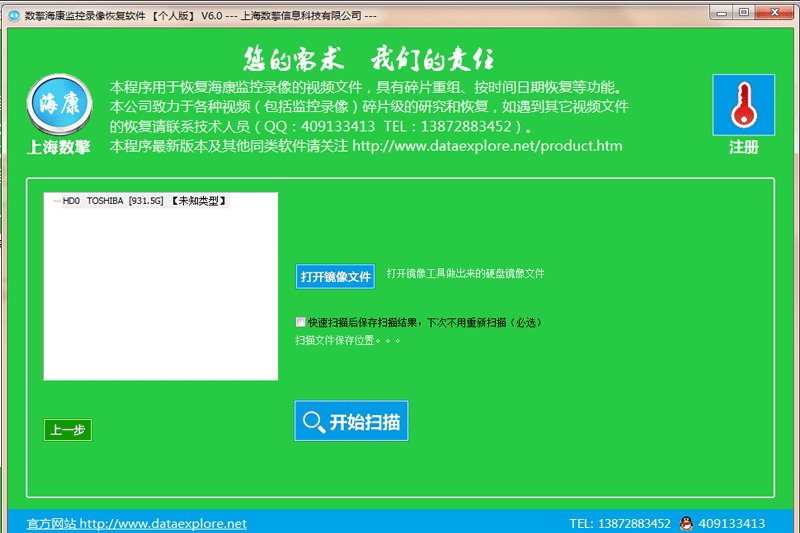Enable save scan results checkbox
Viewport: 800px width, 533px height.
point(301,322)
